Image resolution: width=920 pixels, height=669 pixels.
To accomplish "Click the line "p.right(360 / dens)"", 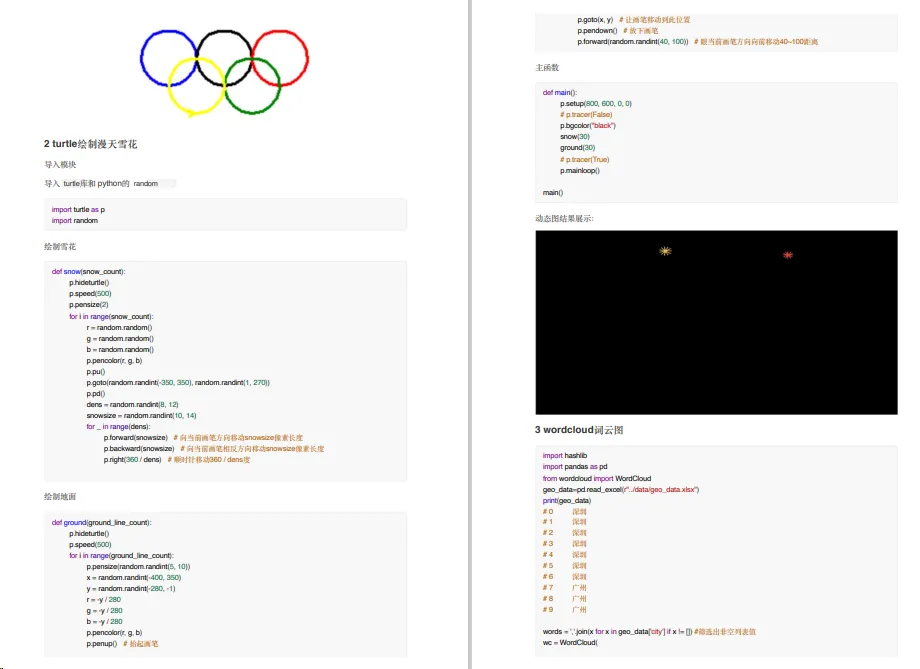I will click(132, 459).
